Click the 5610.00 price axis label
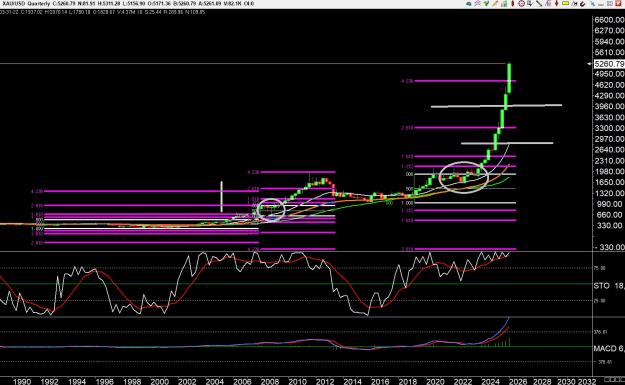This screenshot has height=385, width=625. click(x=609, y=52)
